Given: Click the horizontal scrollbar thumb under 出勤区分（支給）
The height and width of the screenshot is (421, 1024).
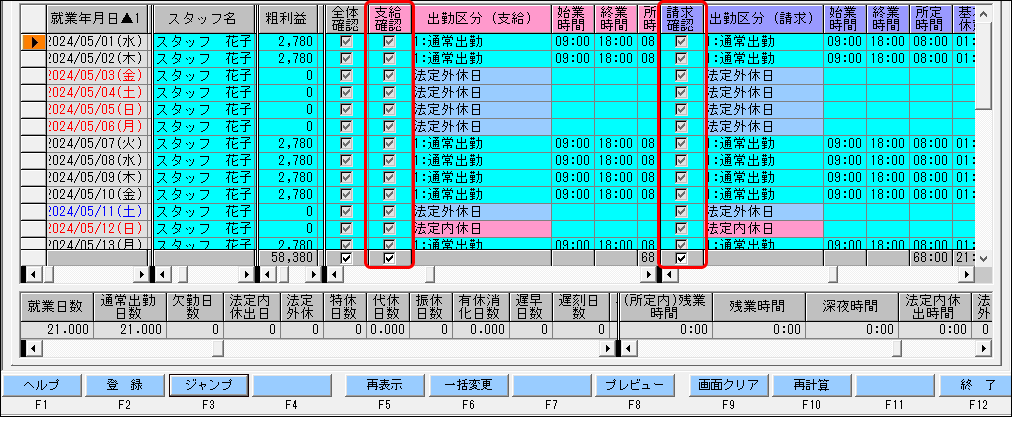Looking at the screenshot, I should click(428, 274).
